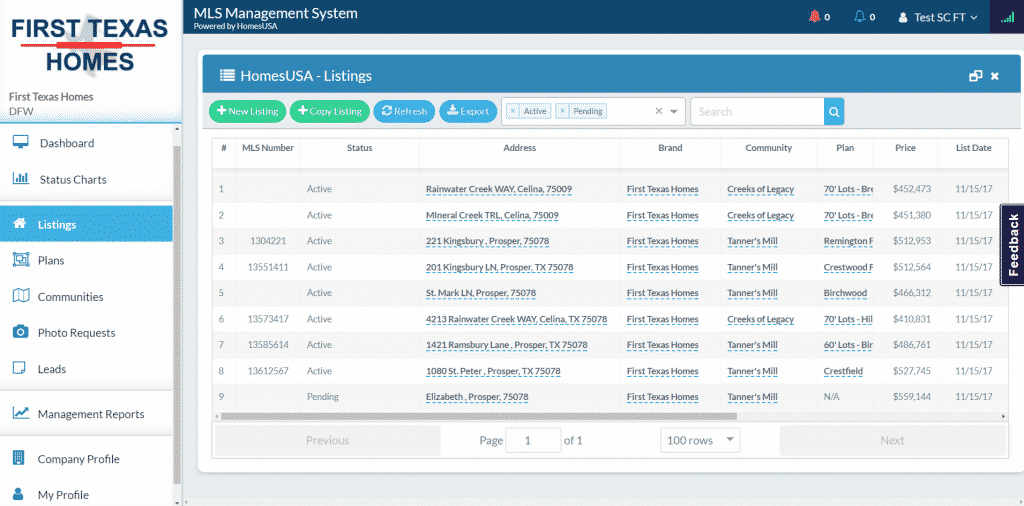
Task: Pop out the Listings panel window icon
Action: tap(975, 76)
